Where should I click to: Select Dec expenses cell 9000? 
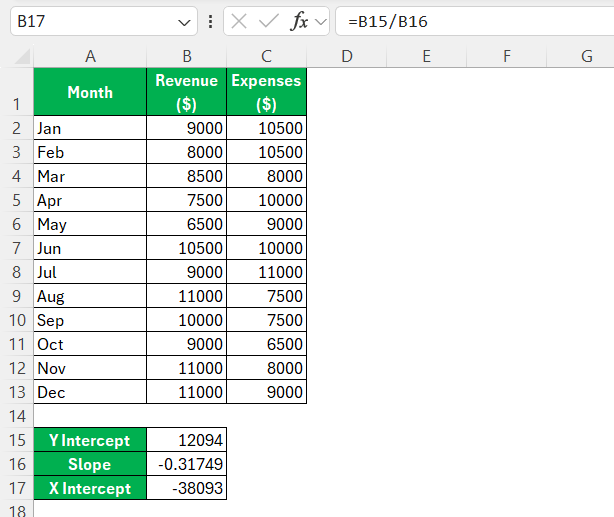266,392
